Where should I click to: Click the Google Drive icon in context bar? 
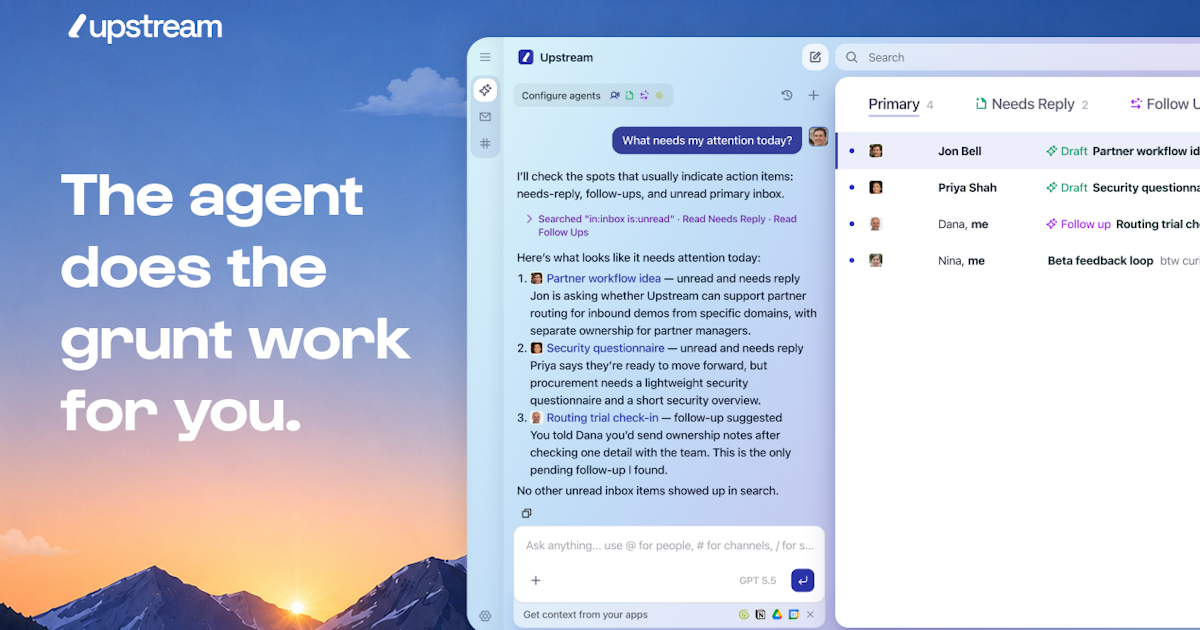pyautogui.click(x=777, y=615)
